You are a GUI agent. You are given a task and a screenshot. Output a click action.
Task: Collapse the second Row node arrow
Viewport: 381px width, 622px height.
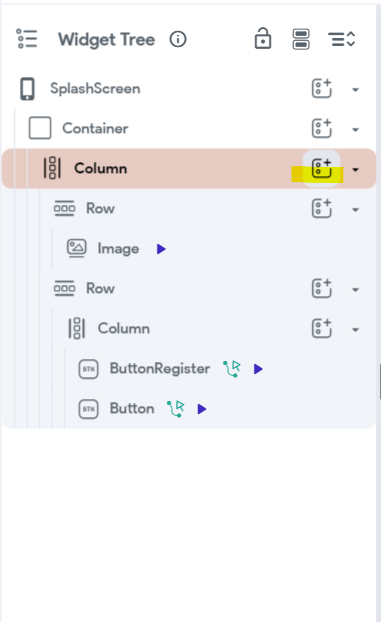pos(355,290)
